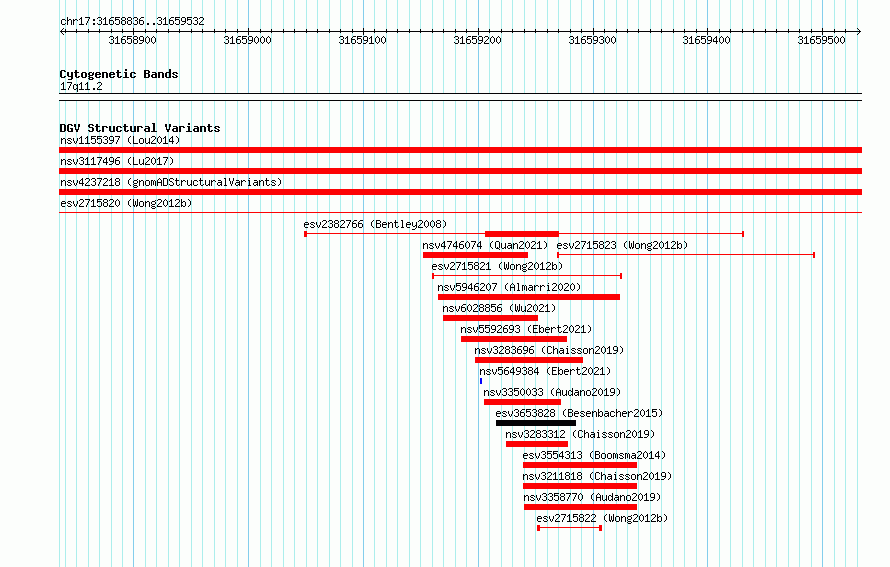This screenshot has height=567, width=890.
Task: Click the red bar for nsv3350033
Action: (522, 402)
